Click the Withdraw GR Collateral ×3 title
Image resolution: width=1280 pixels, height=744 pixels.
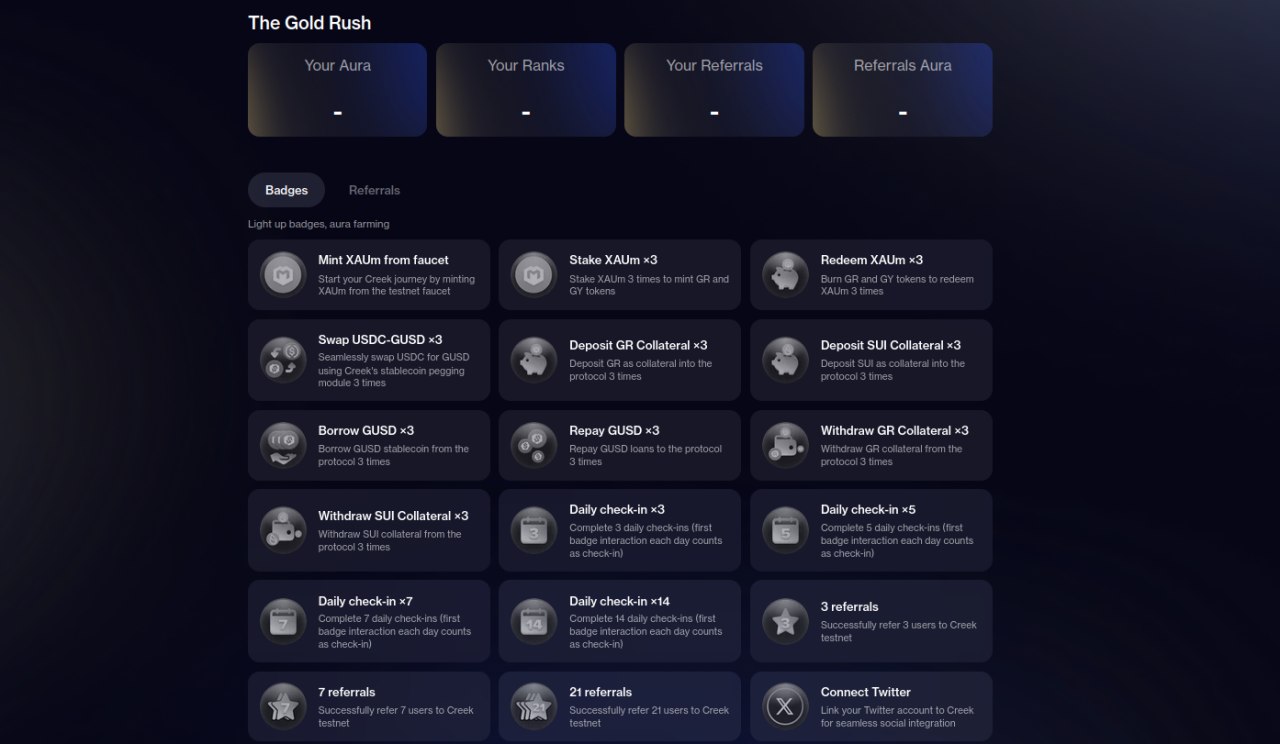click(894, 430)
